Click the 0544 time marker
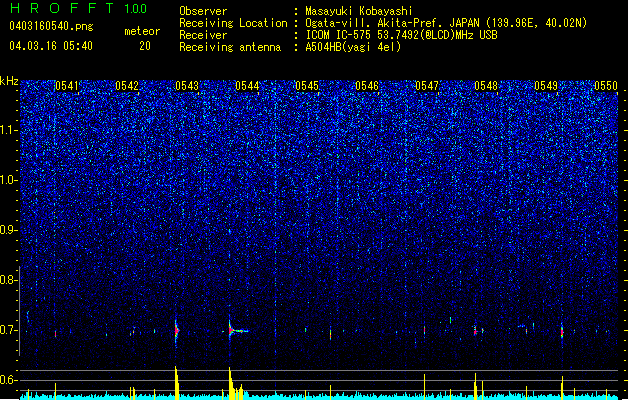 pos(247,86)
